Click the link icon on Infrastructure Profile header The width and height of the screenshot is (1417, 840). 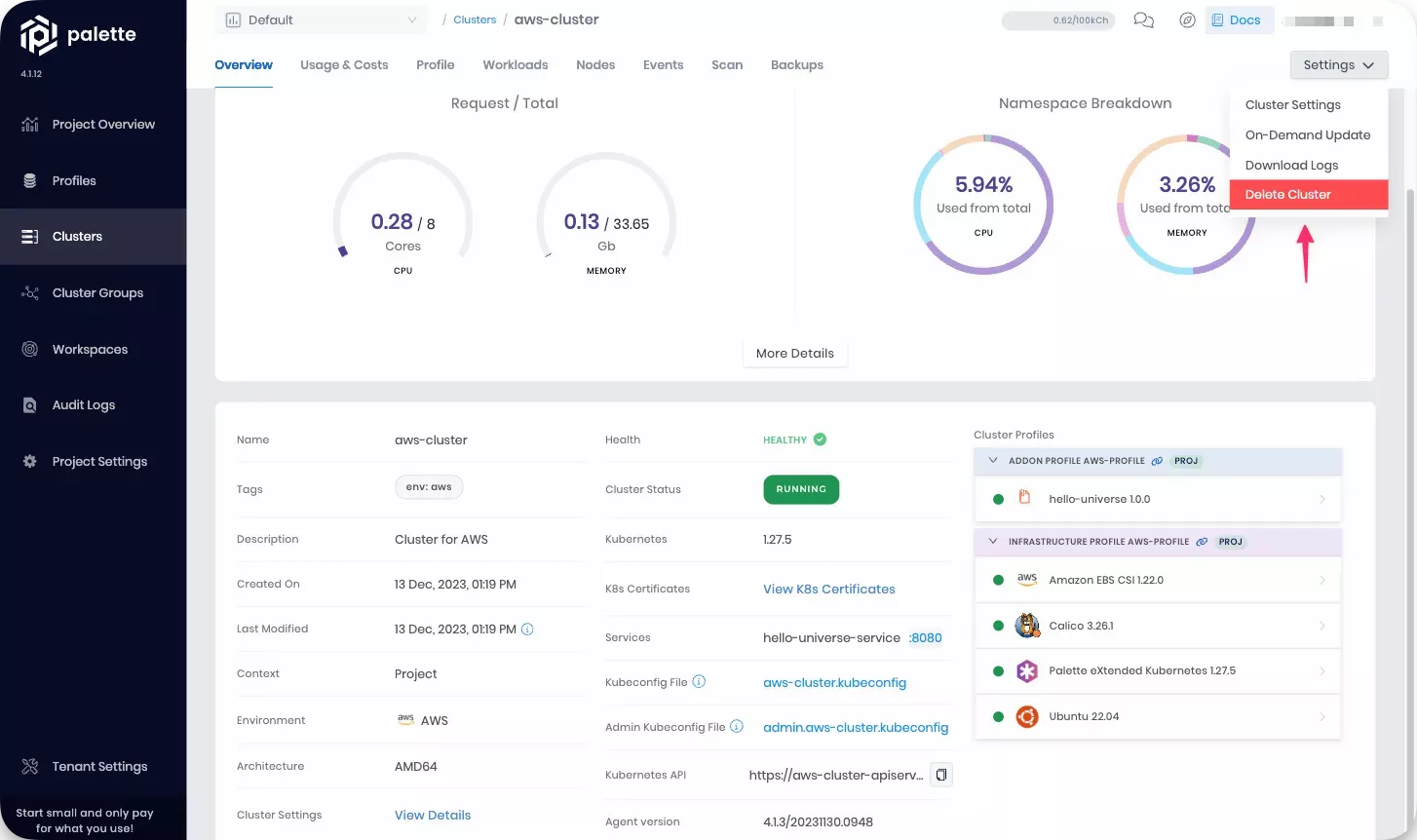(x=1202, y=542)
